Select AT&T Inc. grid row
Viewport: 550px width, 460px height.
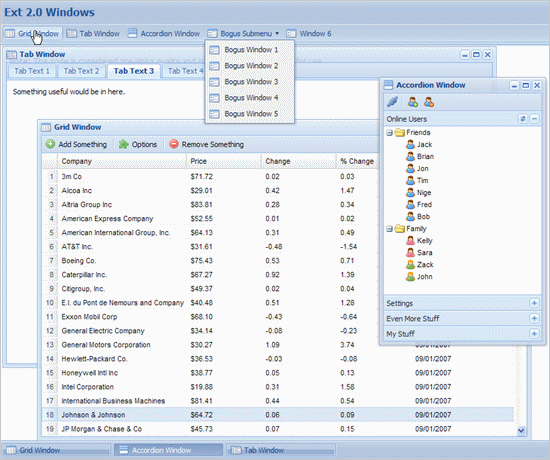[210, 247]
